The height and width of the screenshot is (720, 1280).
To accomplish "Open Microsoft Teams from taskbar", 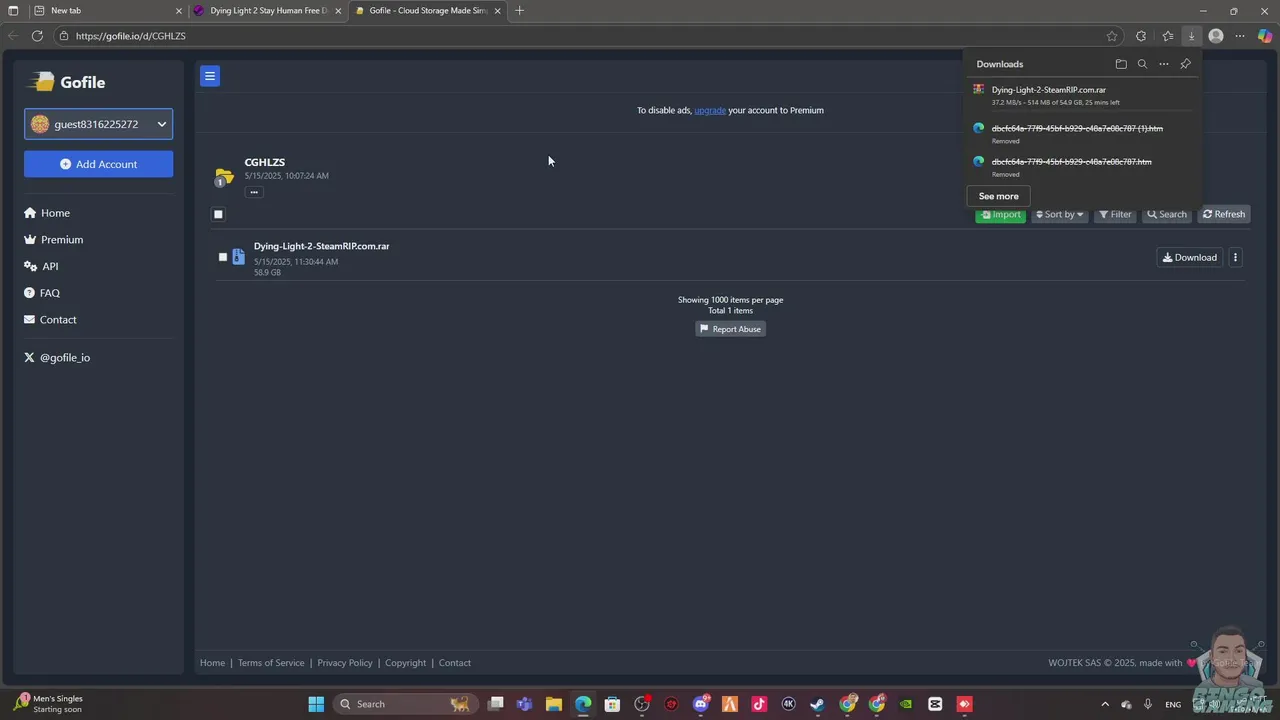I will point(524,704).
